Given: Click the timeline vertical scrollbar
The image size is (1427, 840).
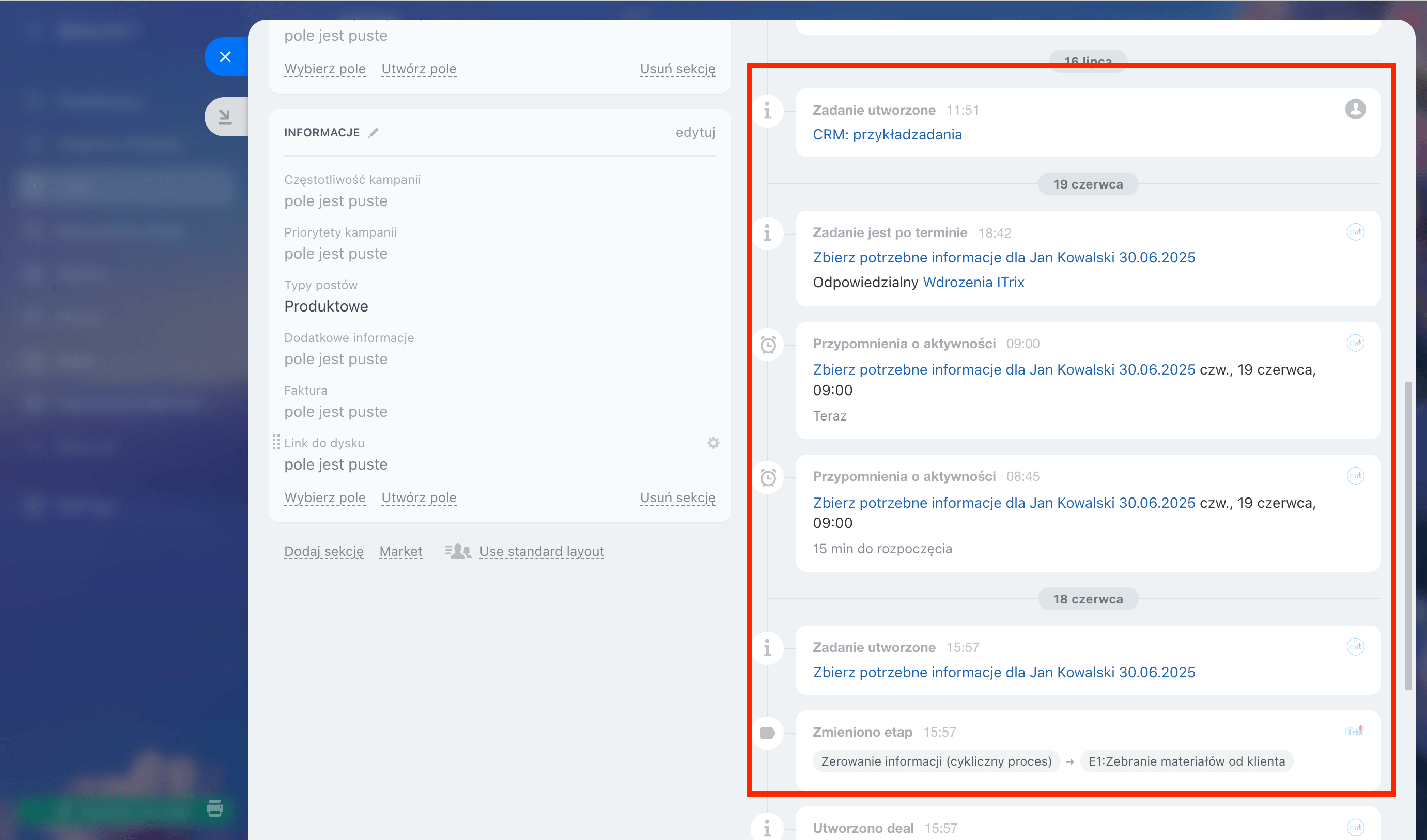Looking at the screenshot, I should point(1408,534).
